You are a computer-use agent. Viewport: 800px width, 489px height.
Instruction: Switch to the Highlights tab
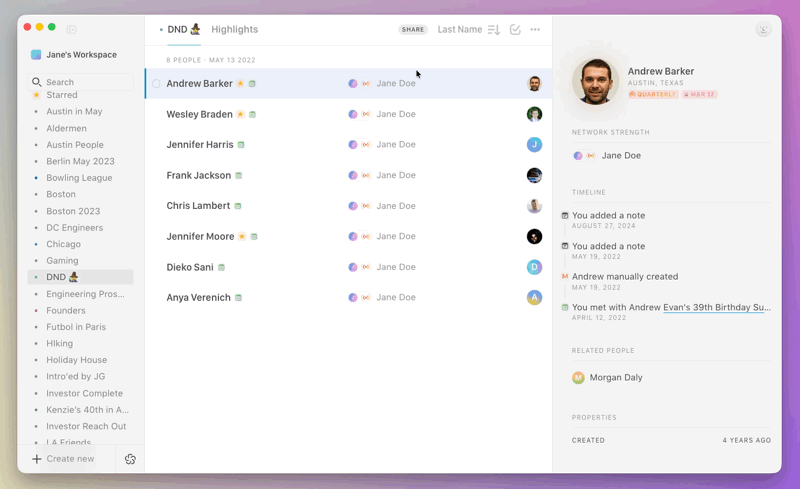pyautogui.click(x=234, y=30)
